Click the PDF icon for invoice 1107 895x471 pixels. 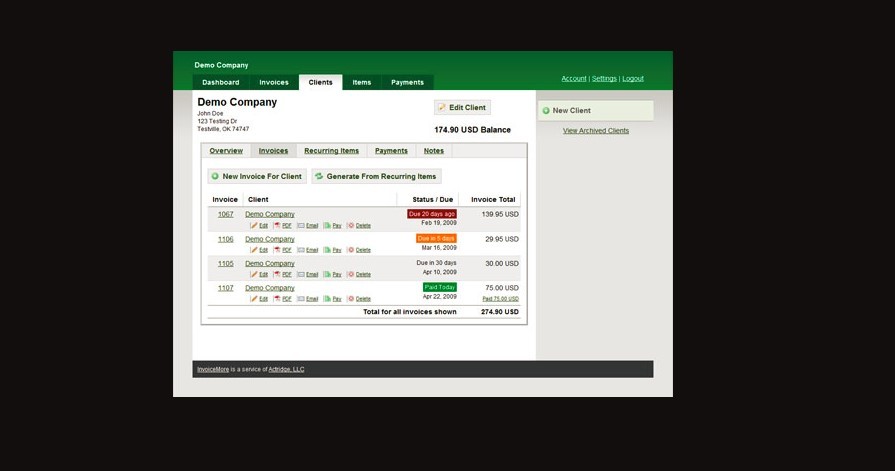(x=277, y=298)
